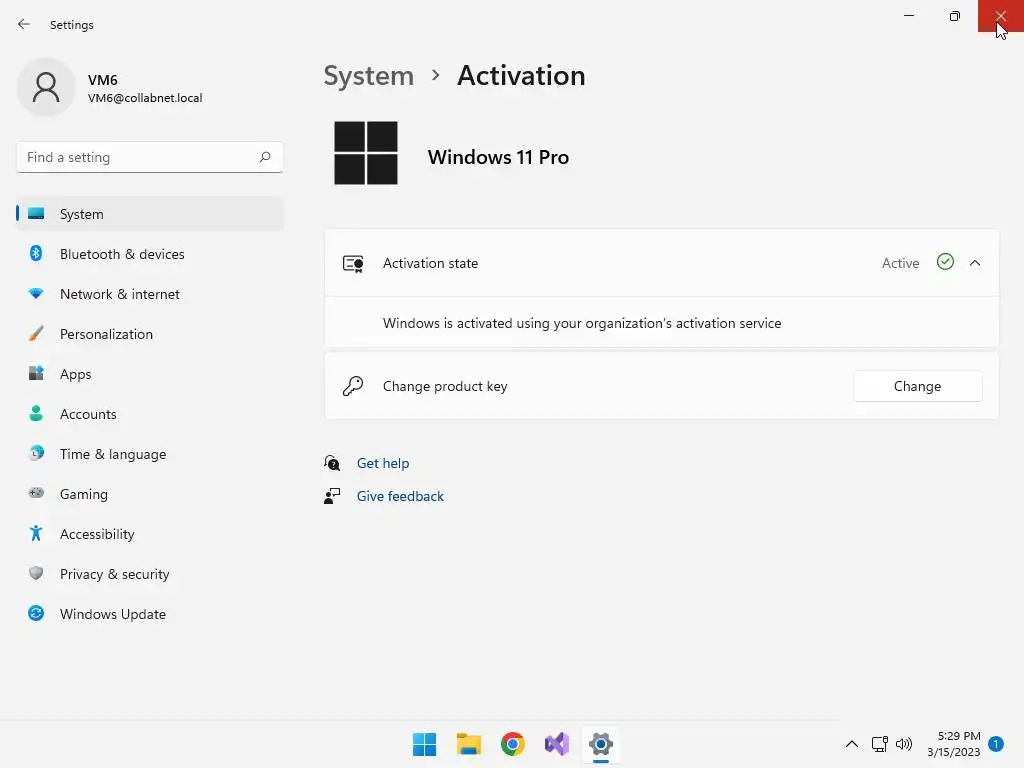
Task: Collapse the Activation state section chevron
Action: tap(975, 263)
